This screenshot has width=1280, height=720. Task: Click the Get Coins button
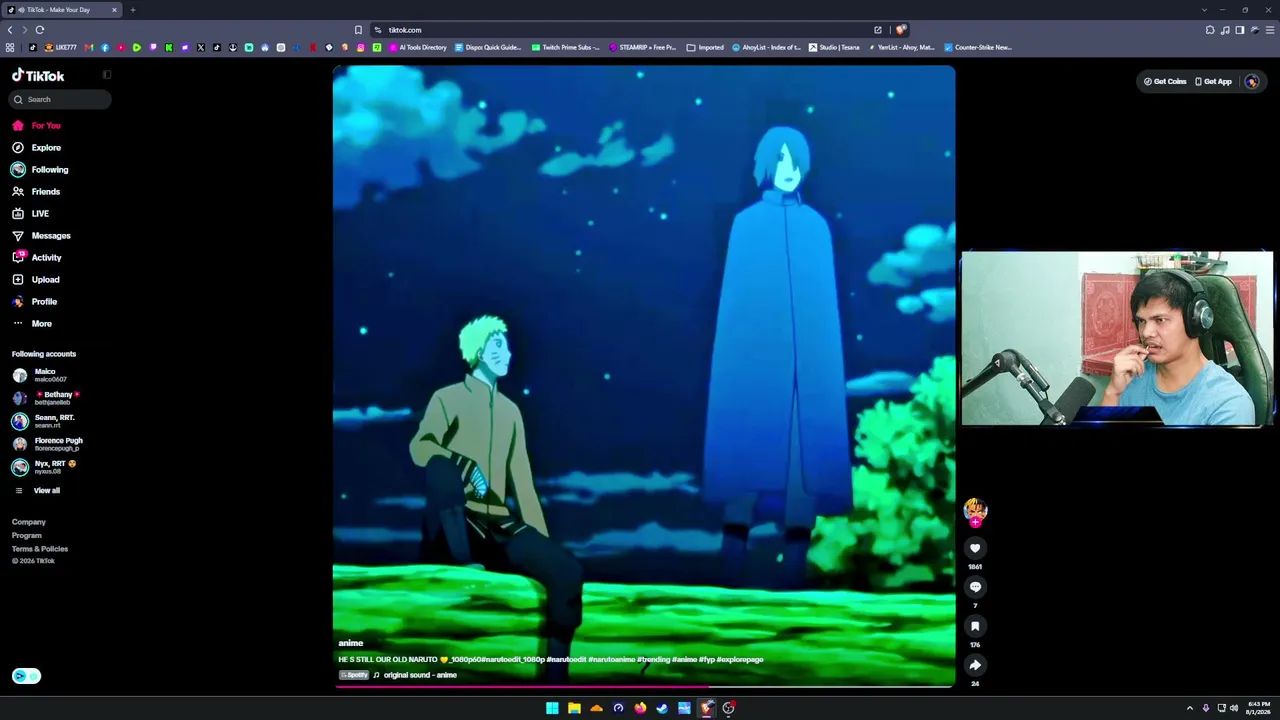coord(1165,82)
